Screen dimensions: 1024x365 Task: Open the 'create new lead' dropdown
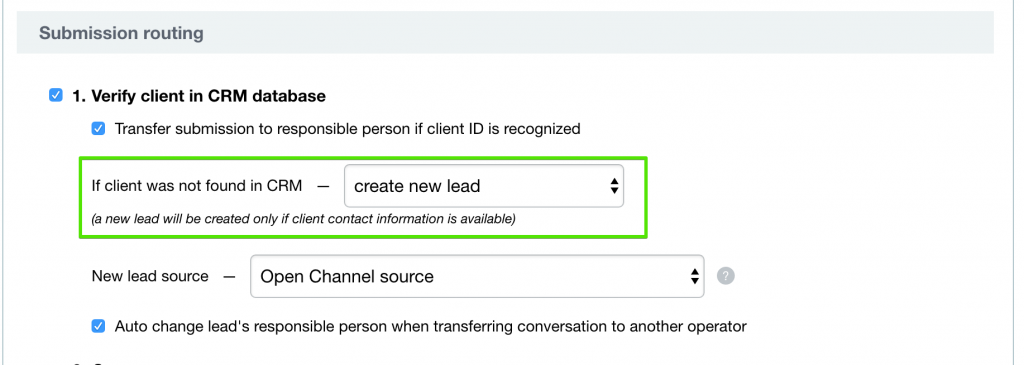pos(484,186)
